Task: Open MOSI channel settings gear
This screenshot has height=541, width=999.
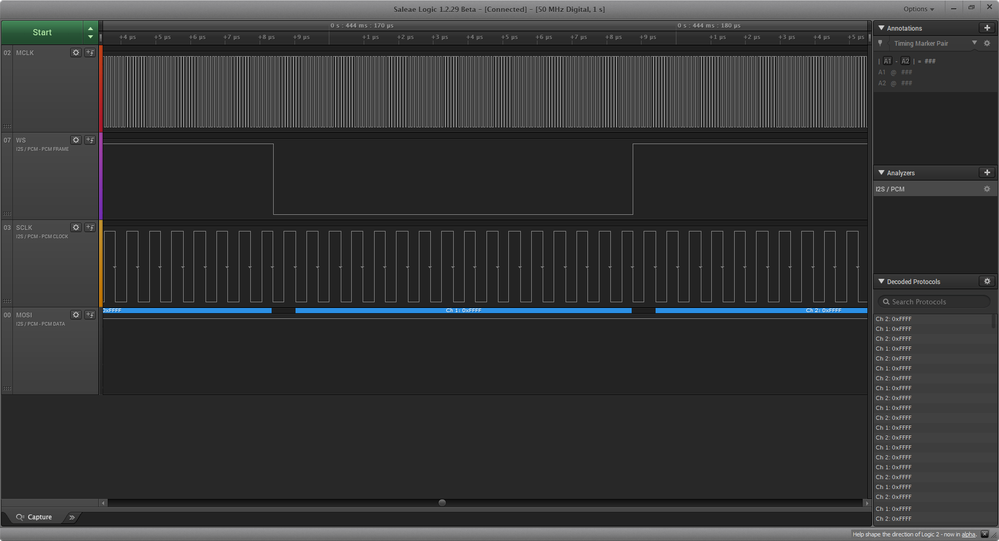Action: tap(76, 315)
